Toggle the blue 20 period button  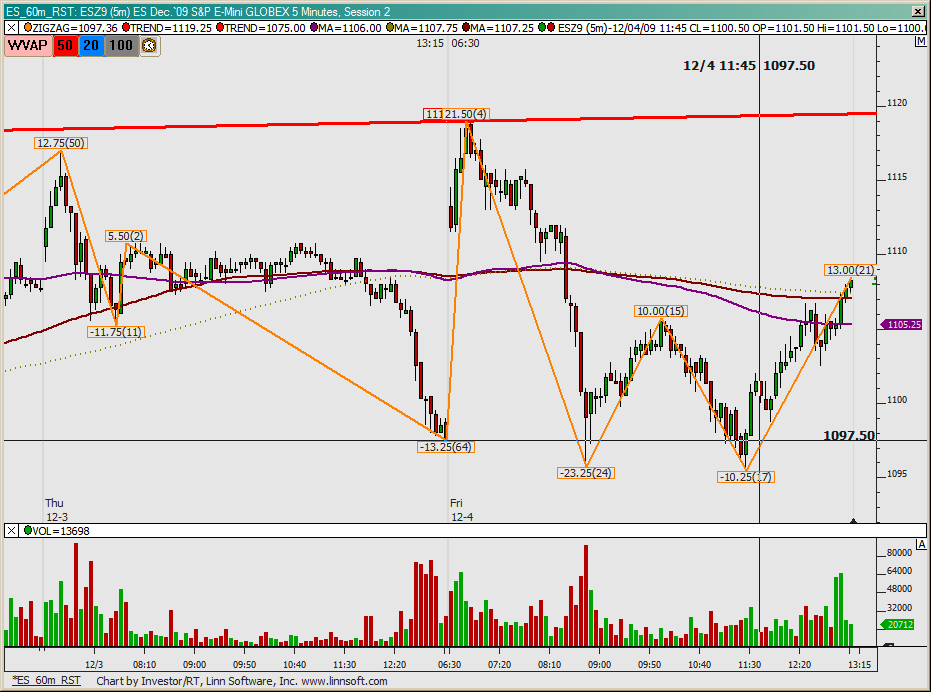click(x=91, y=46)
